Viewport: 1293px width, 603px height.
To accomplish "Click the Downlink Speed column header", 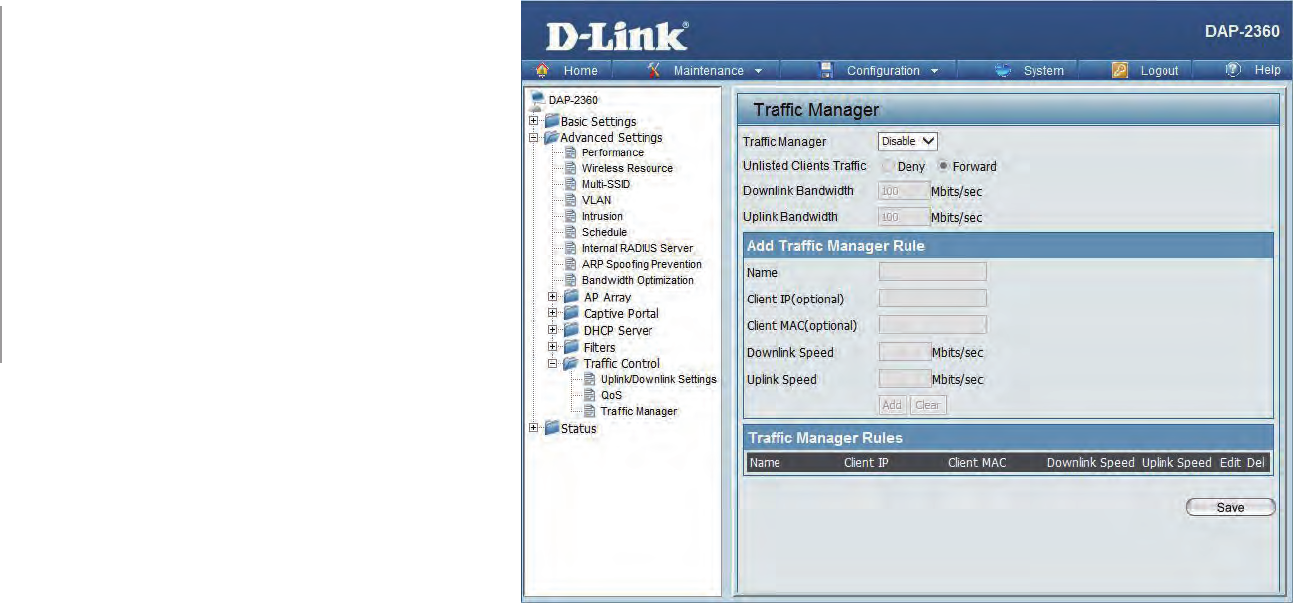I will [1090, 463].
